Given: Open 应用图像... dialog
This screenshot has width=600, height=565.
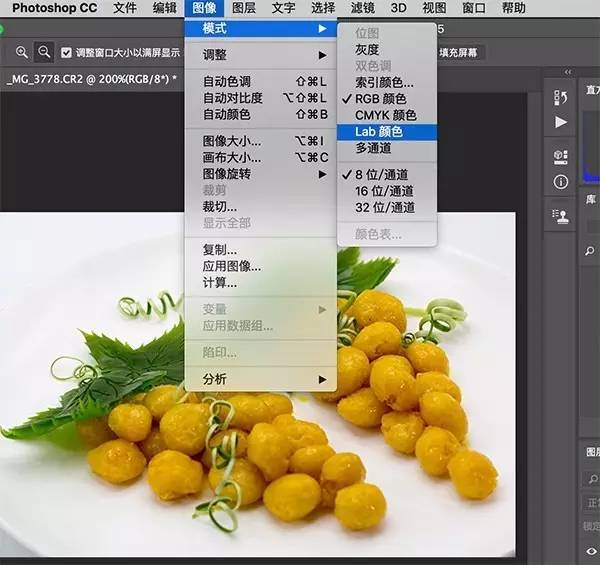Looking at the screenshot, I should tap(261, 266).
